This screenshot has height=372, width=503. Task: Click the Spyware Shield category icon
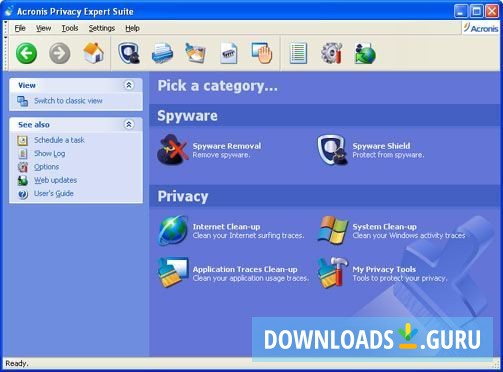(332, 150)
